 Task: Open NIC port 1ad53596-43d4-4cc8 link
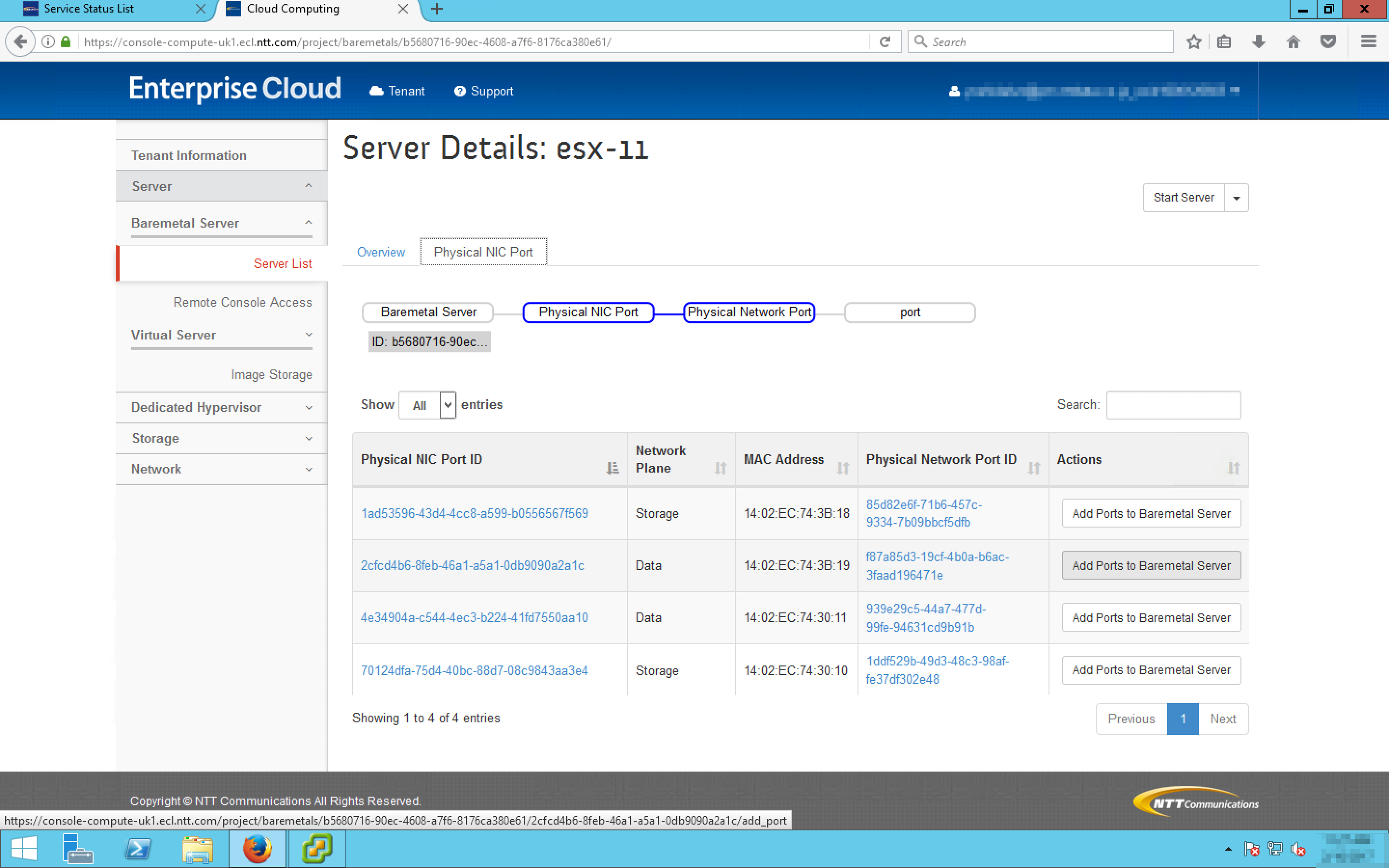coord(474,513)
